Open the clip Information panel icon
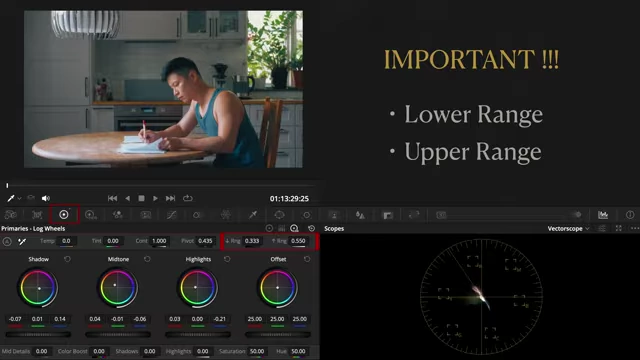This screenshot has height=360, width=640. [x=630, y=215]
